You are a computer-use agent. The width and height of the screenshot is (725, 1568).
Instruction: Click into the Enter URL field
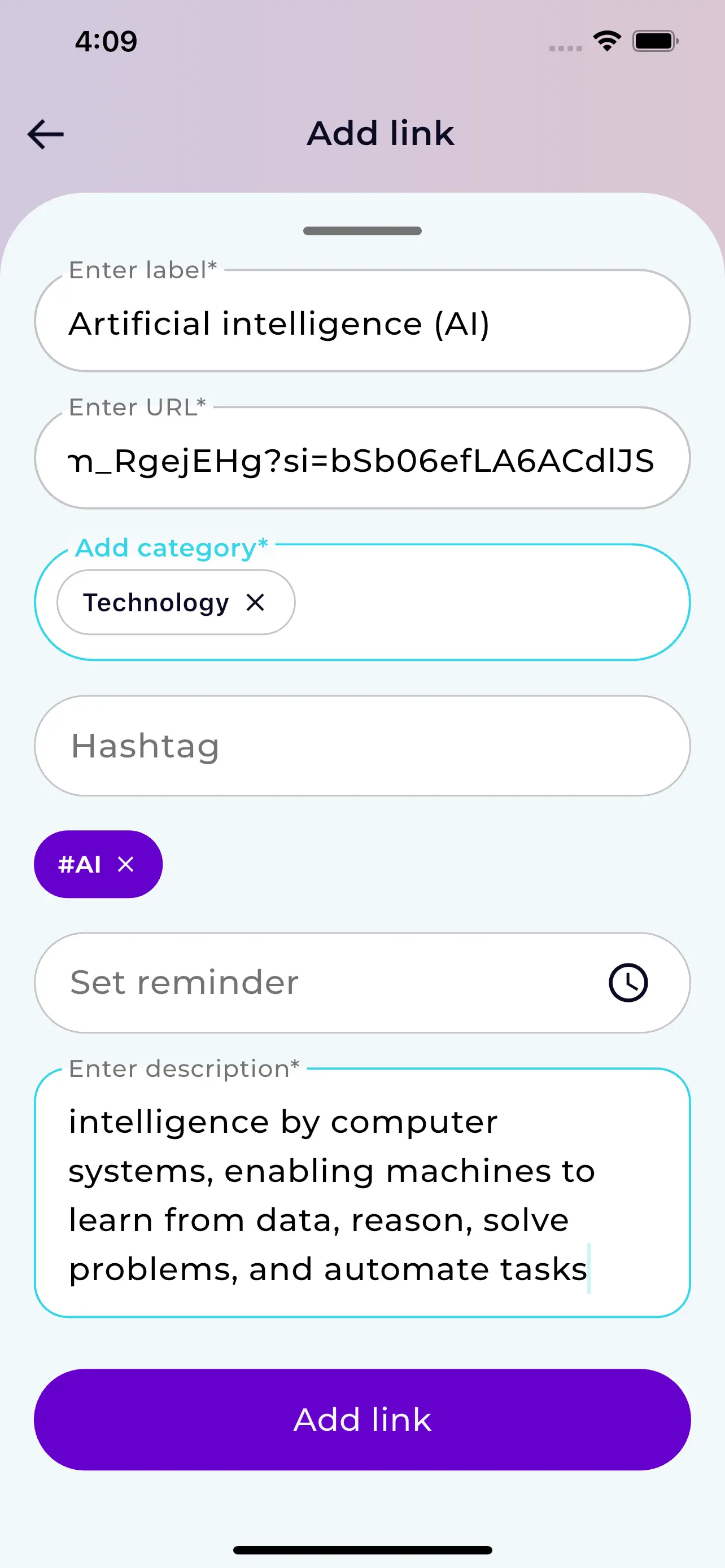point(362,460)
